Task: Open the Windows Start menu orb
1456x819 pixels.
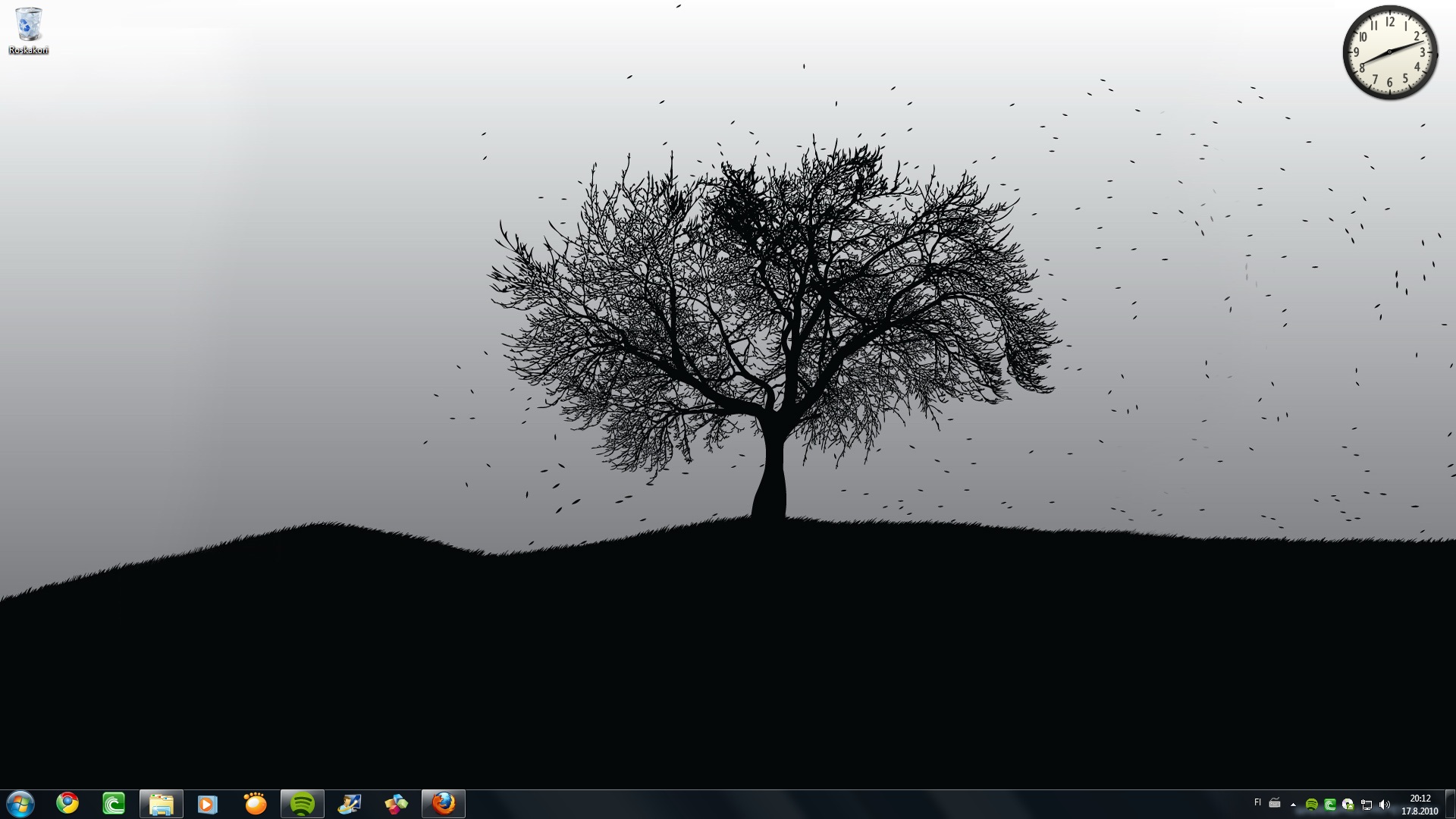Action: (20, 804)
